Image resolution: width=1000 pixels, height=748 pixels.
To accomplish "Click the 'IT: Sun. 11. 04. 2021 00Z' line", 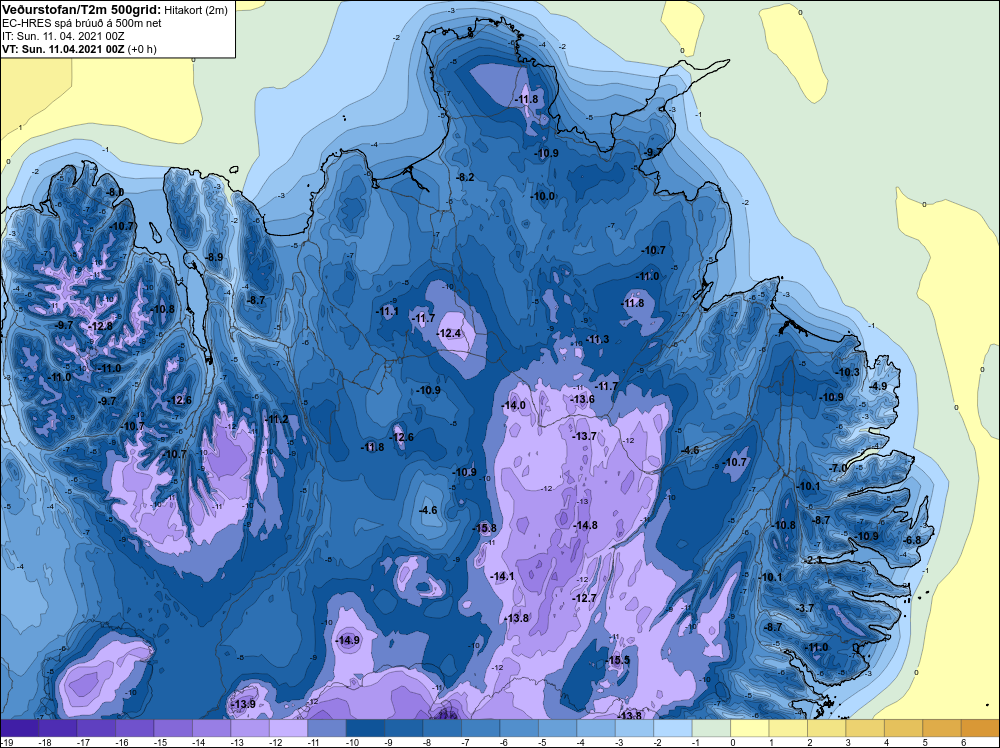I will click(x=63, y=36).
